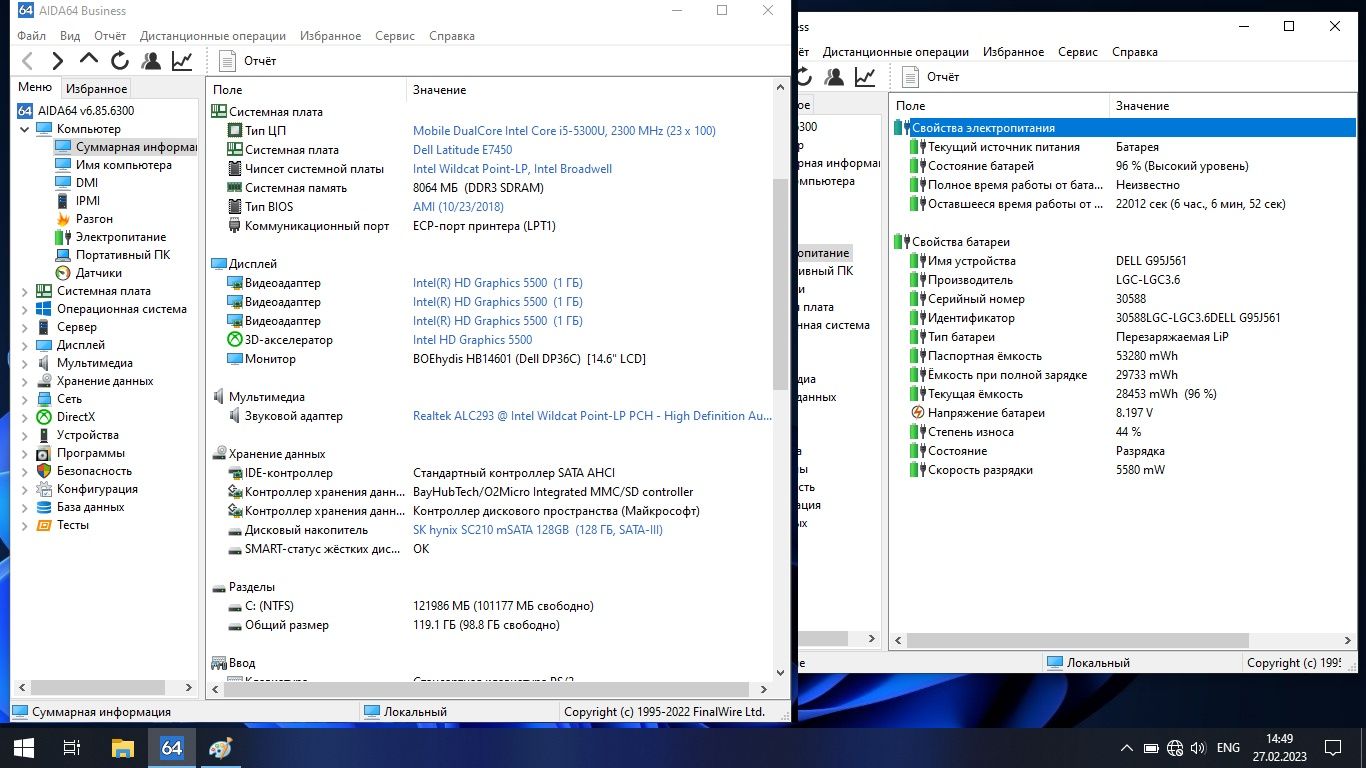The width and height of the screenshot is (1366, 768).
Task: Click the Конфигурация gear icon
Action: click(x=44, y=489)
